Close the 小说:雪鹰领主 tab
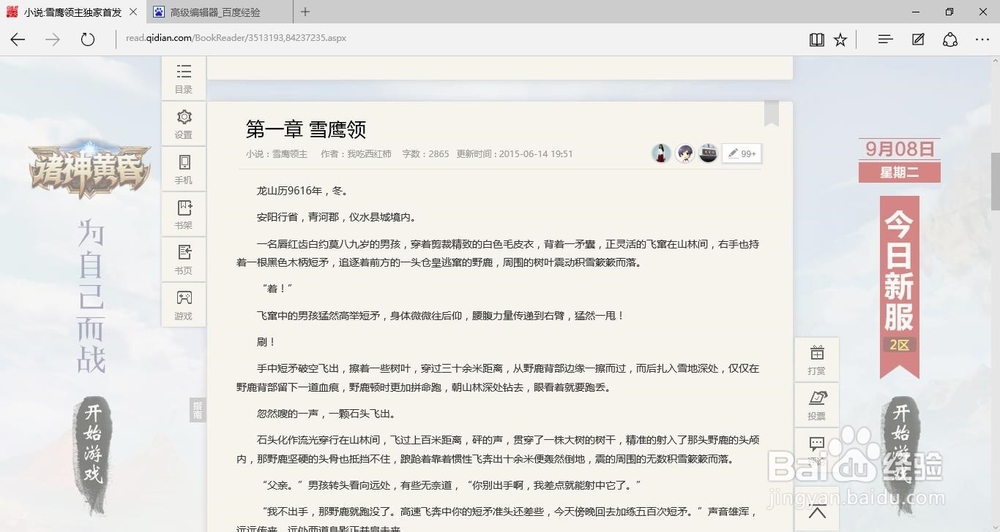Screen dimensions: 1000x532 pos(133,12)
